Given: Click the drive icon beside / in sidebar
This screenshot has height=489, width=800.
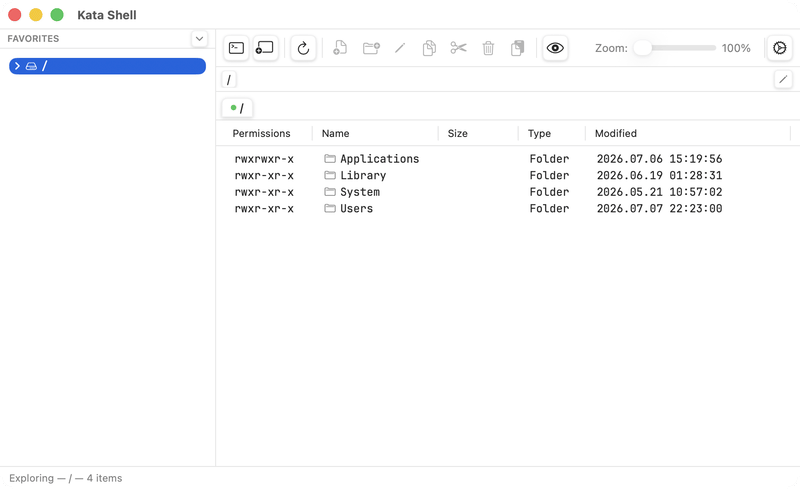Looking at the screenshot, I should pyautogui.click(x=31, y=66).
